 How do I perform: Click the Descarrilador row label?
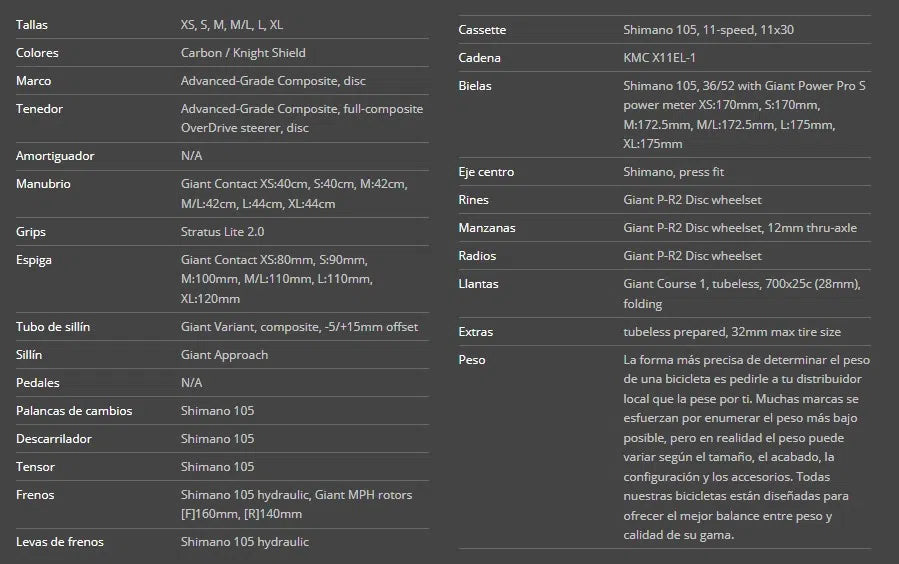pyautogui.click(x=54, y=439)
